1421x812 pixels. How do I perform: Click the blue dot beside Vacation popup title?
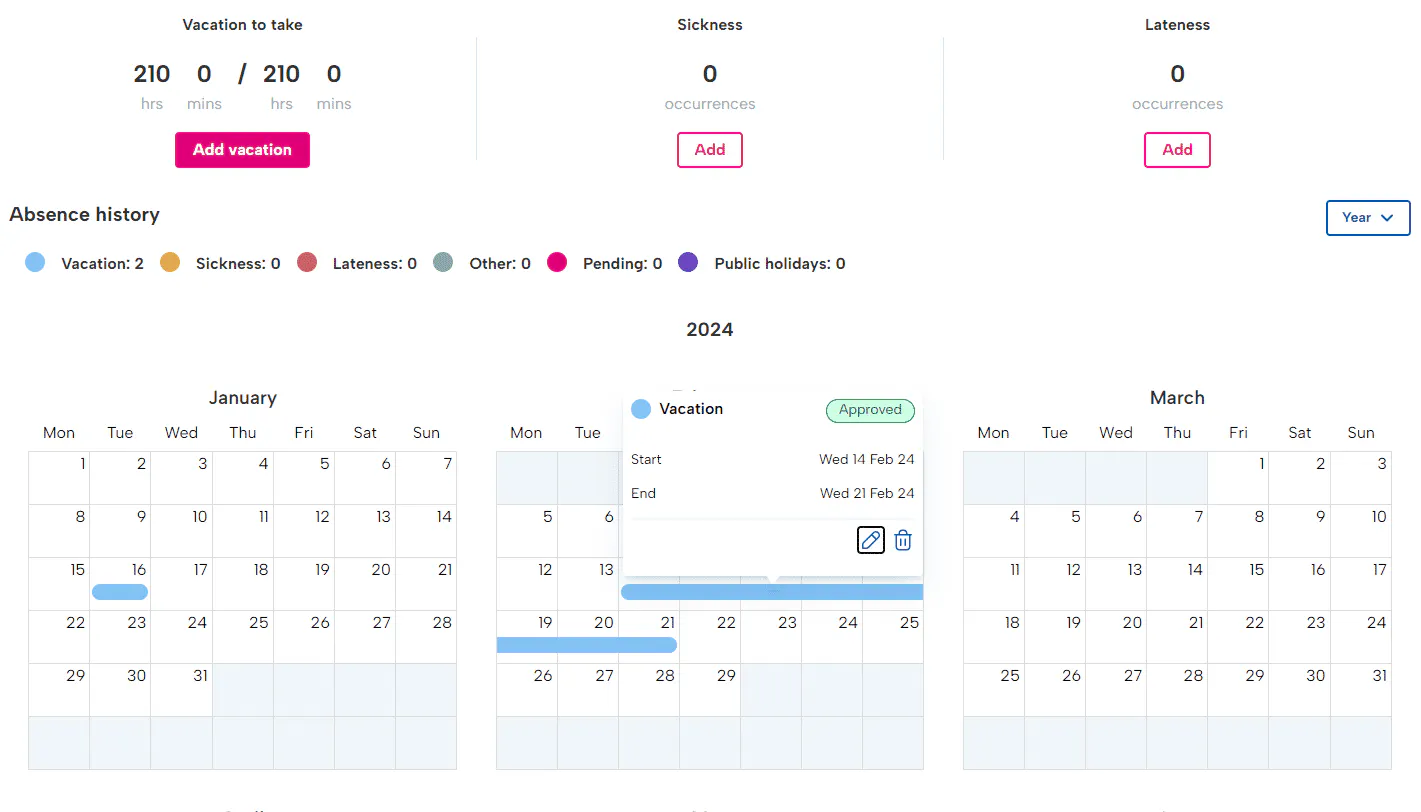tap(641, 409)
